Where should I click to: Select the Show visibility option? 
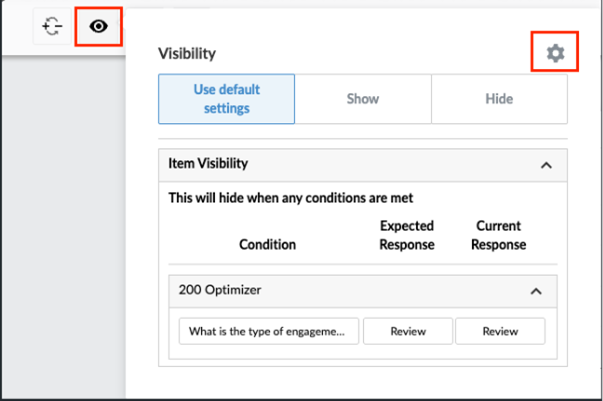click(x=363, y=99)
